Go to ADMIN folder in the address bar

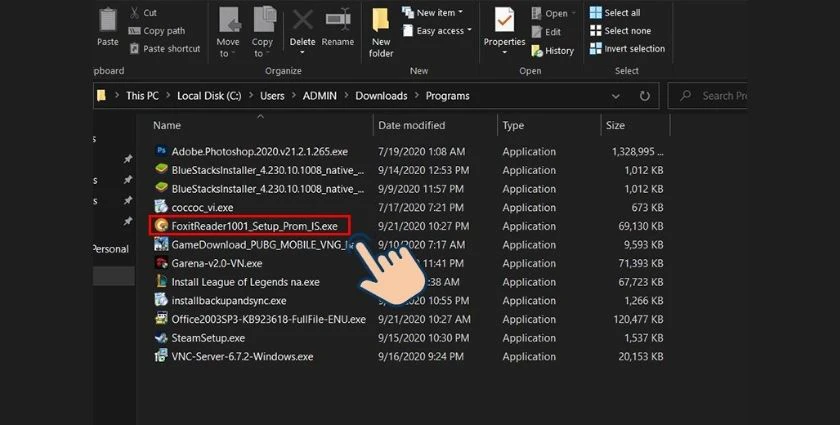click(320, 96)
